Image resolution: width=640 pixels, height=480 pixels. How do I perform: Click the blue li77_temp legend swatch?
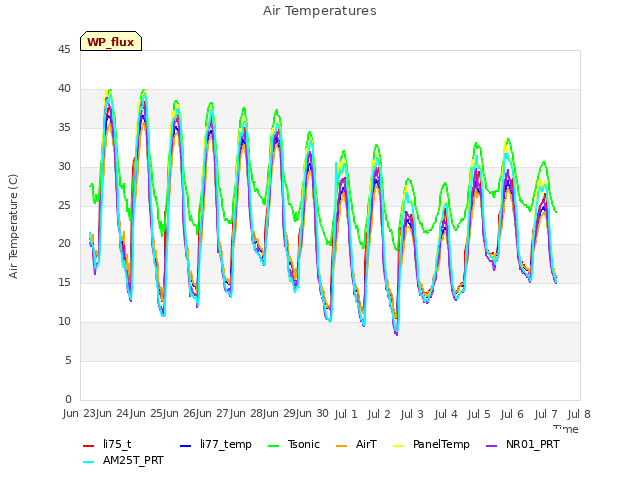(186, 446)
